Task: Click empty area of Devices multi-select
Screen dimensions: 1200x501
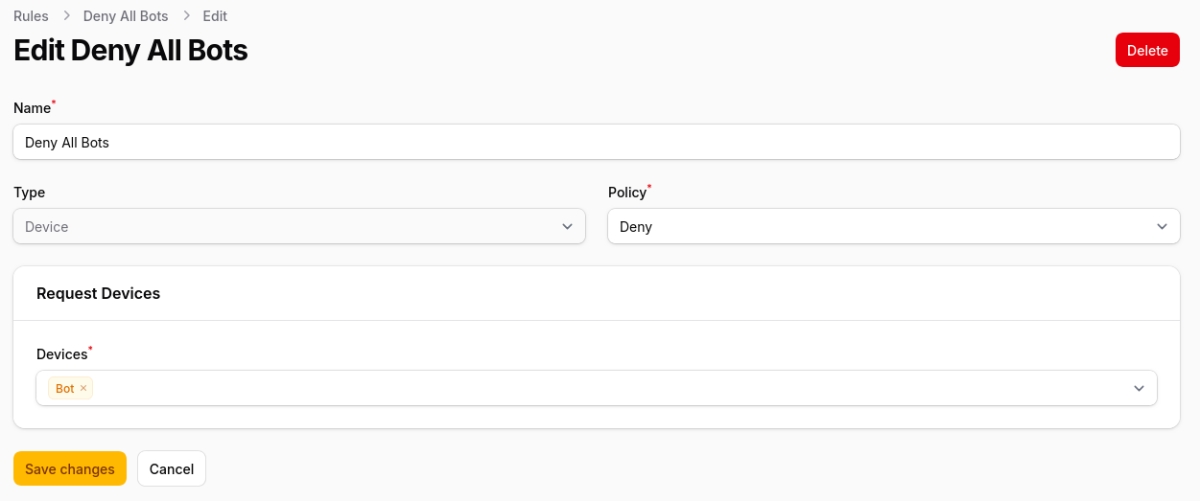Action: (x=600, y=388)
